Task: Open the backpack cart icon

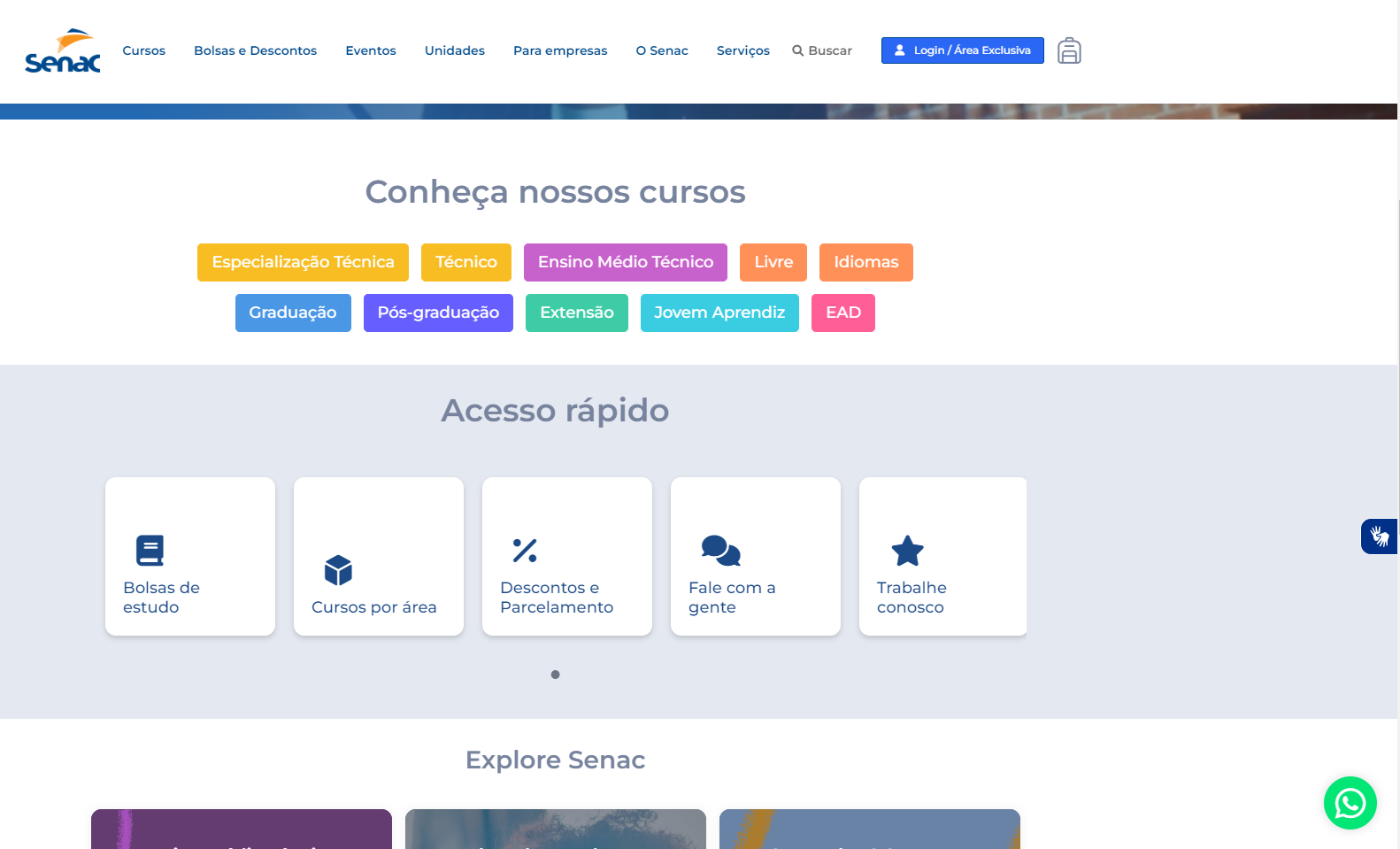Action: [x=1069, y=50]
